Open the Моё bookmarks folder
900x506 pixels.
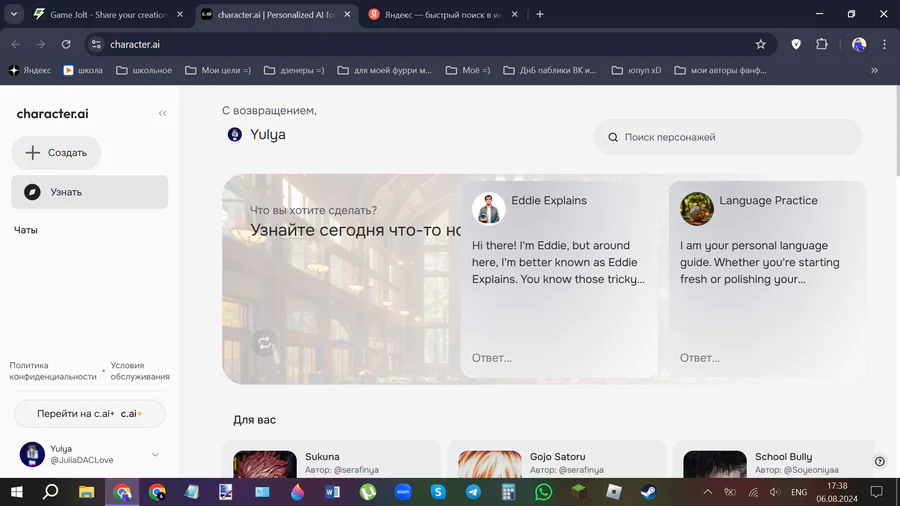point(468,70)
